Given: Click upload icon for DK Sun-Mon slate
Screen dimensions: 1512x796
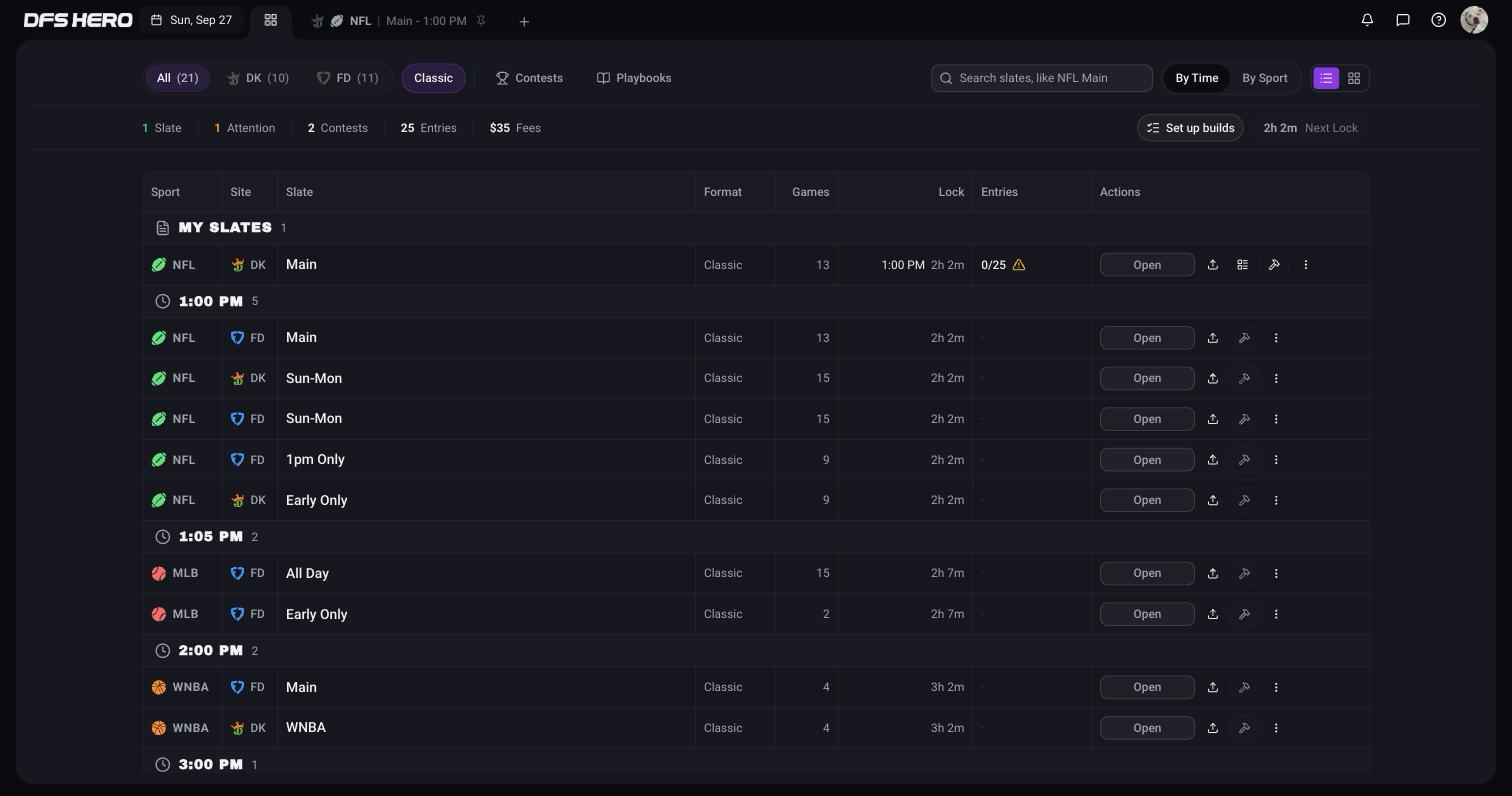Looking at the screenshot, I should tap(1213, 378).
